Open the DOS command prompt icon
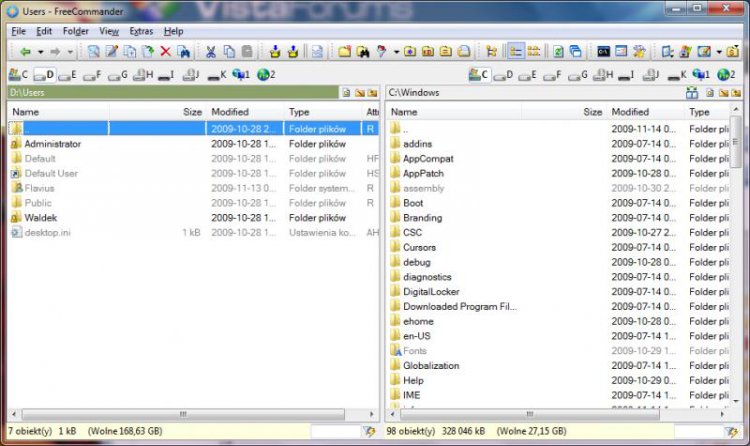 [x=603, y=51]
